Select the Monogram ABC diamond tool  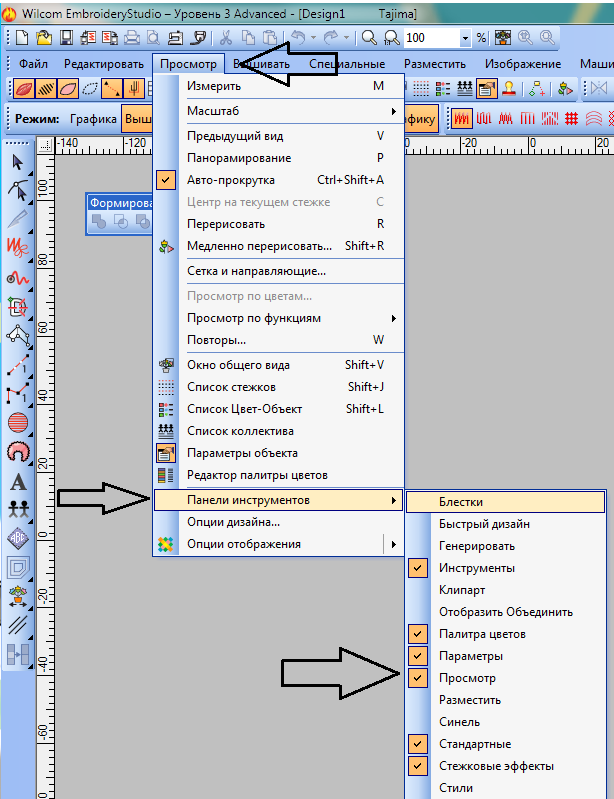tap(18, 539)
